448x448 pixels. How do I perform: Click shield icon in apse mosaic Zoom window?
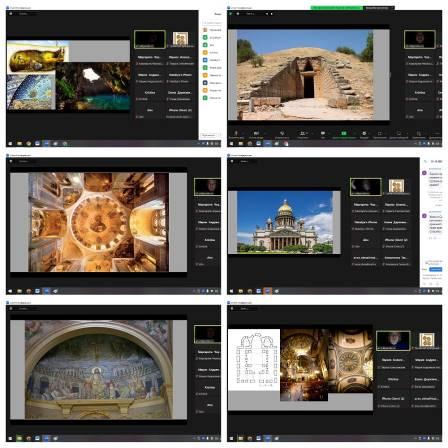[11, 308]
